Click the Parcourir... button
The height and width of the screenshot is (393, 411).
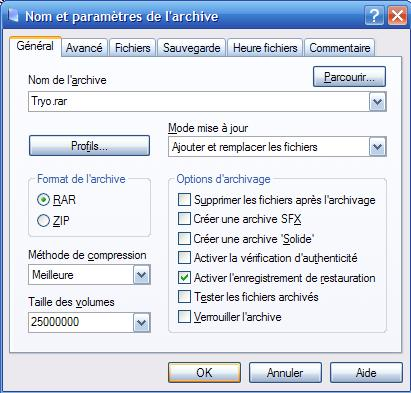coord(349,77)
